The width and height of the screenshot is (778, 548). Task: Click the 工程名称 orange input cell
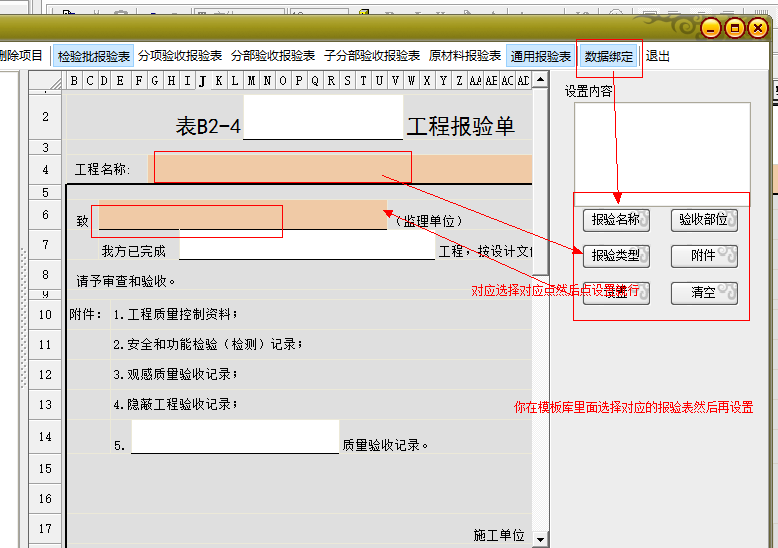coord(340,169)
